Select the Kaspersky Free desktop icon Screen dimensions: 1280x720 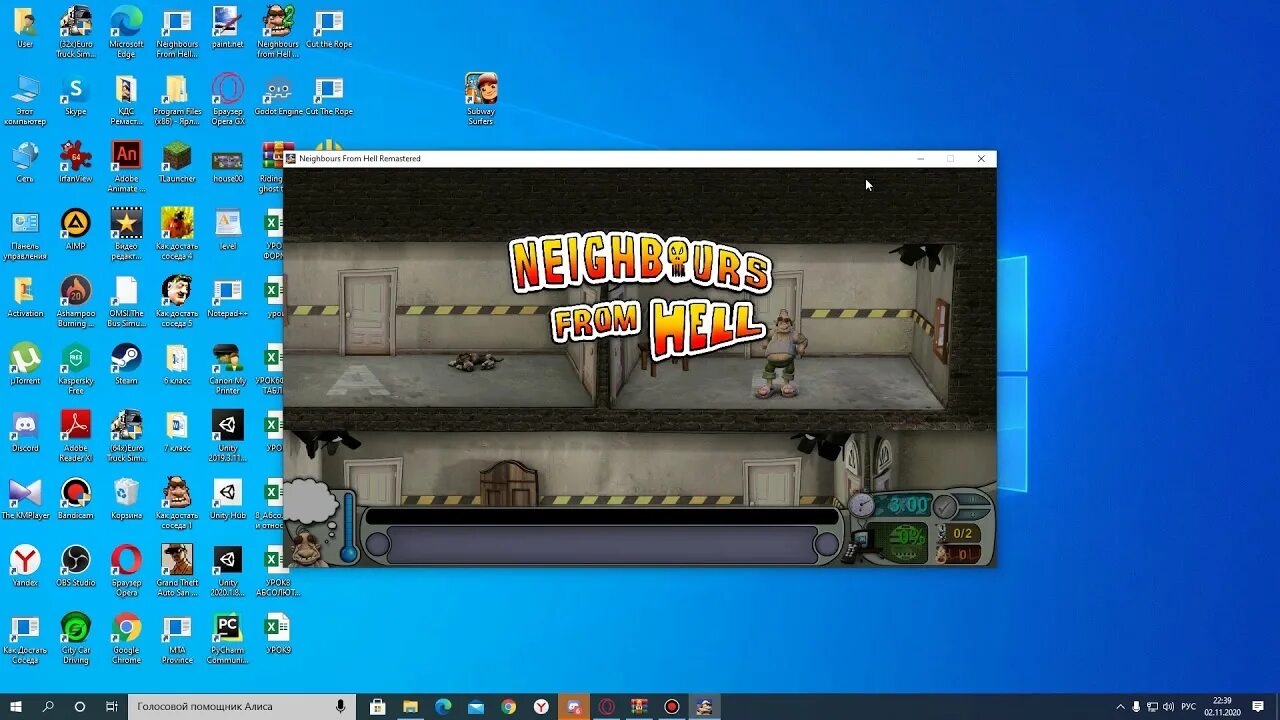[75, 370]
